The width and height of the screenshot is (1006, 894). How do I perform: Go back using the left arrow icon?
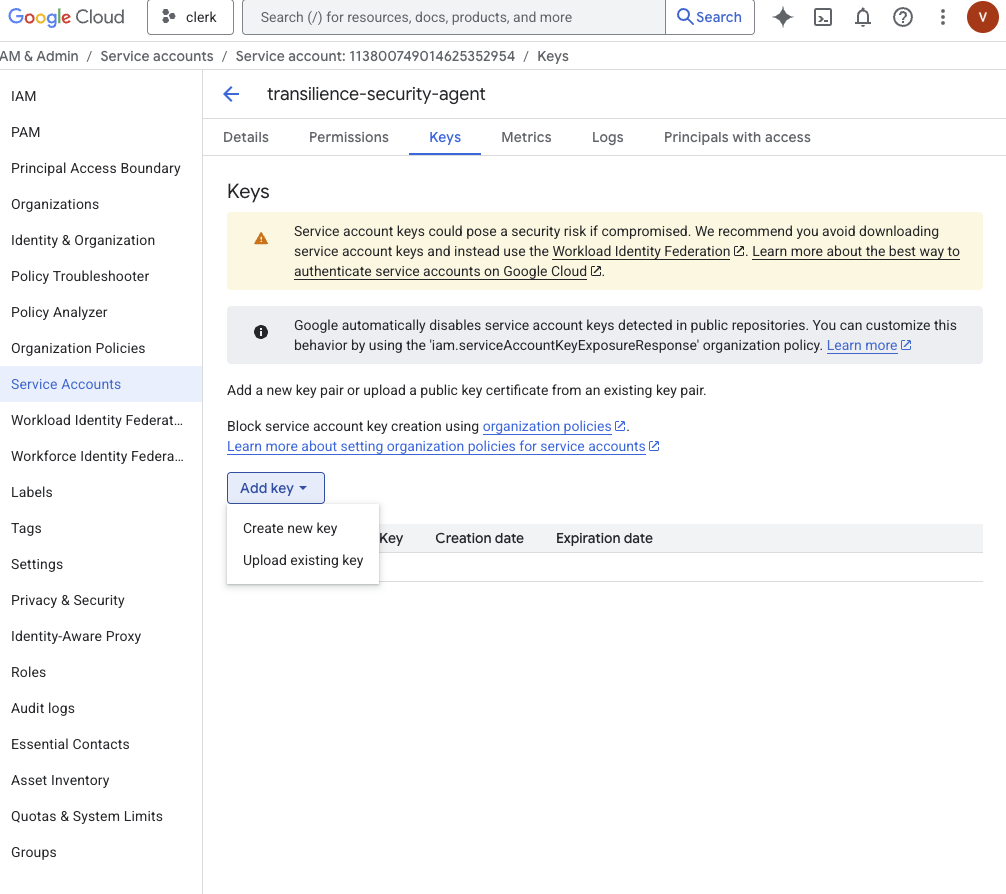pos(231,94)
